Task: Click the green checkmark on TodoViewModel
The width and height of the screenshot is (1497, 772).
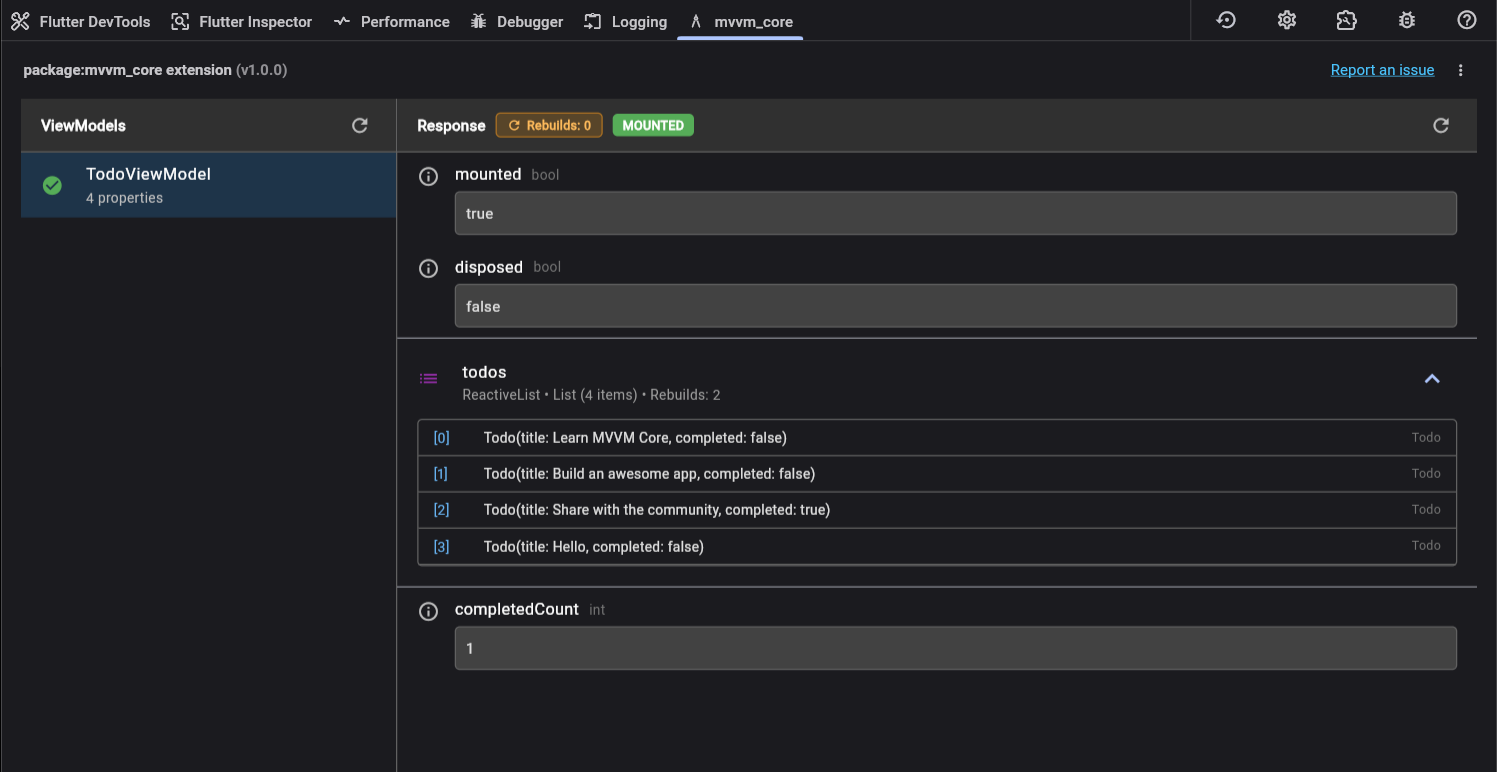Action: coord(51,185)
